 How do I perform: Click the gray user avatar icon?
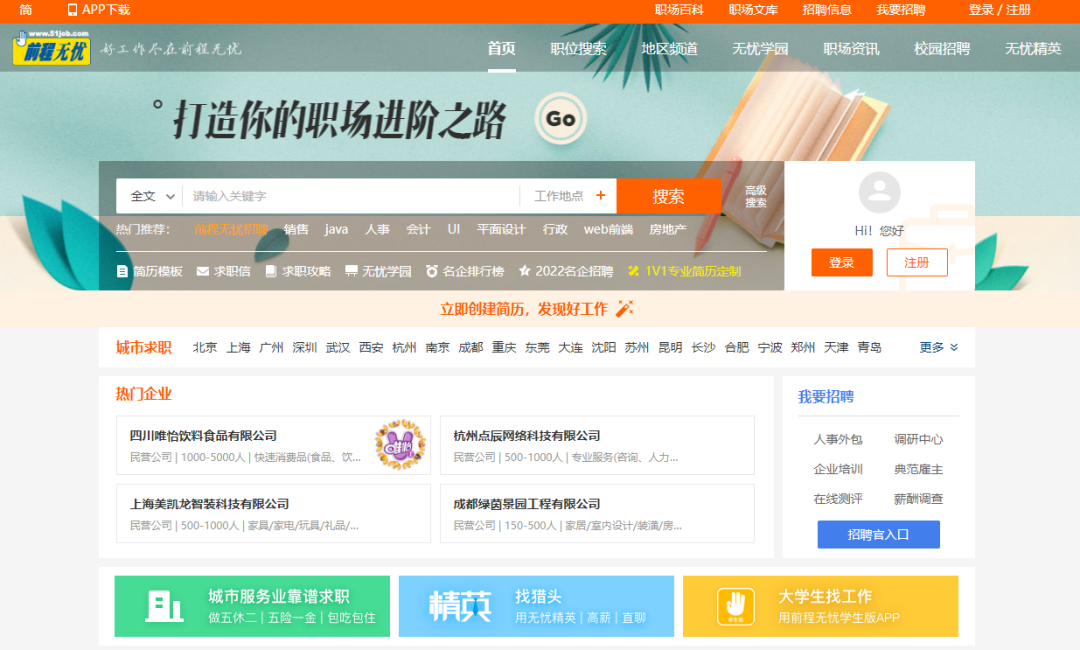880,192
